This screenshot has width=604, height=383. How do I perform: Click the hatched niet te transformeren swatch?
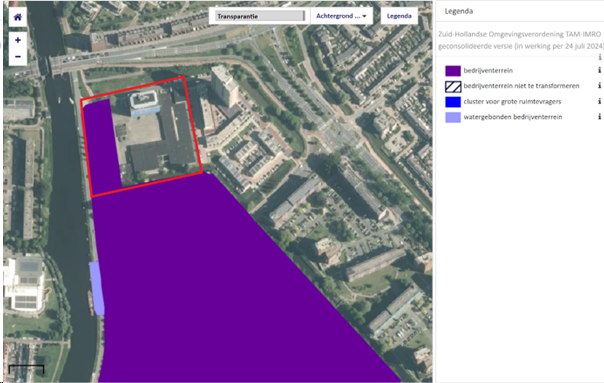pos(453,87)
